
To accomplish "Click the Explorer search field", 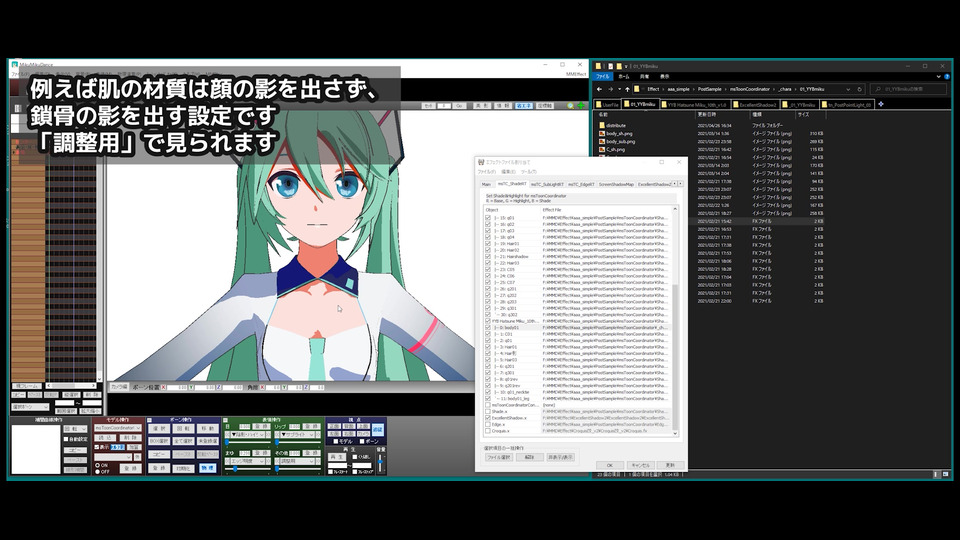I will pyautogui.click(x=910, y=89).
